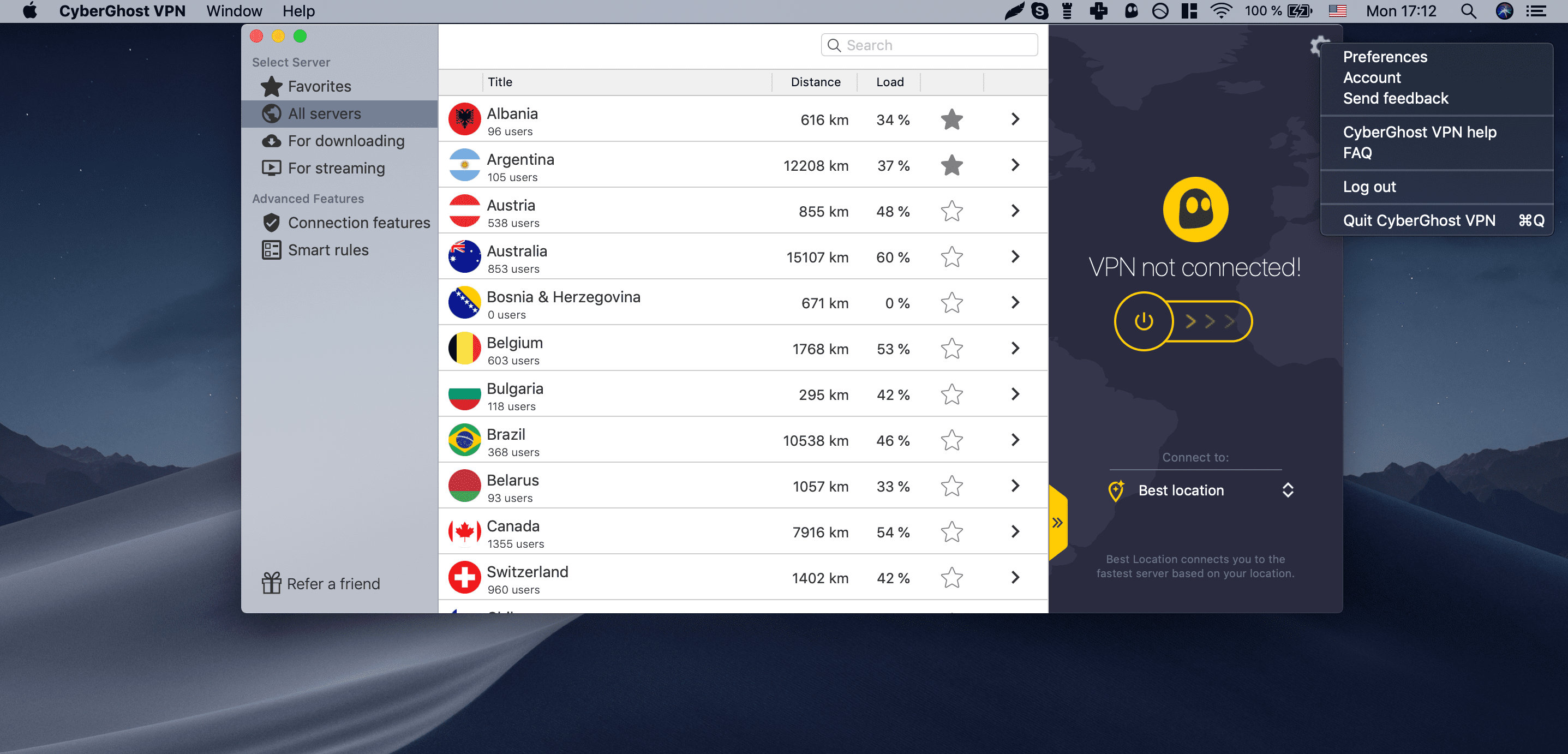
Task: Click the Brazil flag icon
Action: pyautogui.click(x=464, y=440)
